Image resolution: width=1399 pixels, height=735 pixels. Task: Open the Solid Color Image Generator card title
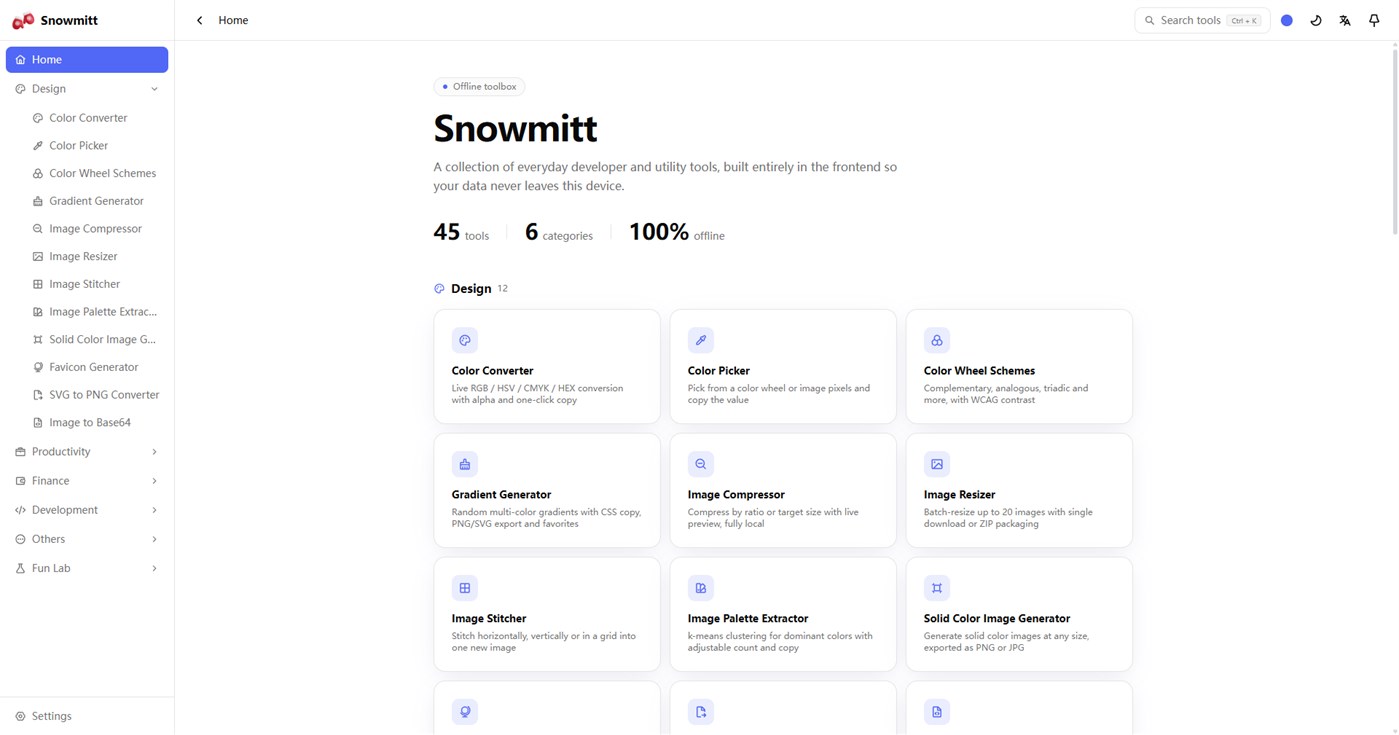pyautogui.click(x=997, y=619)
